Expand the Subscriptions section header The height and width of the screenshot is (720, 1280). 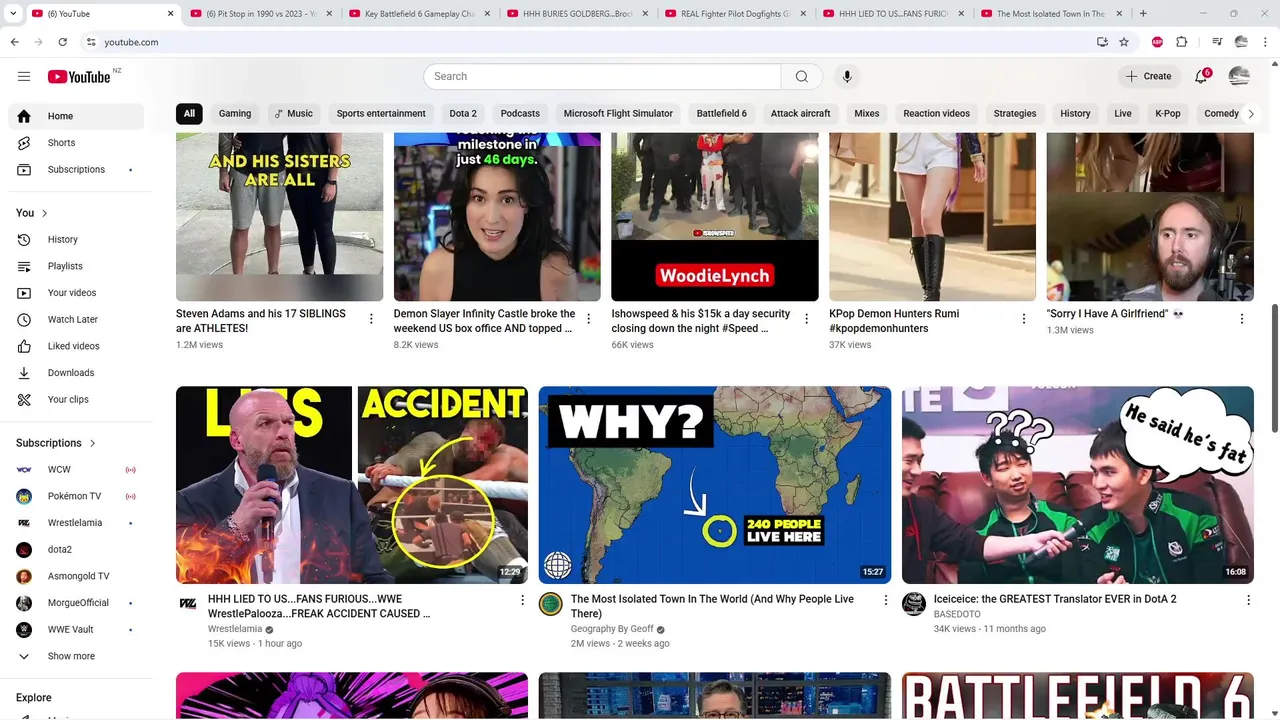pos(56,443)
